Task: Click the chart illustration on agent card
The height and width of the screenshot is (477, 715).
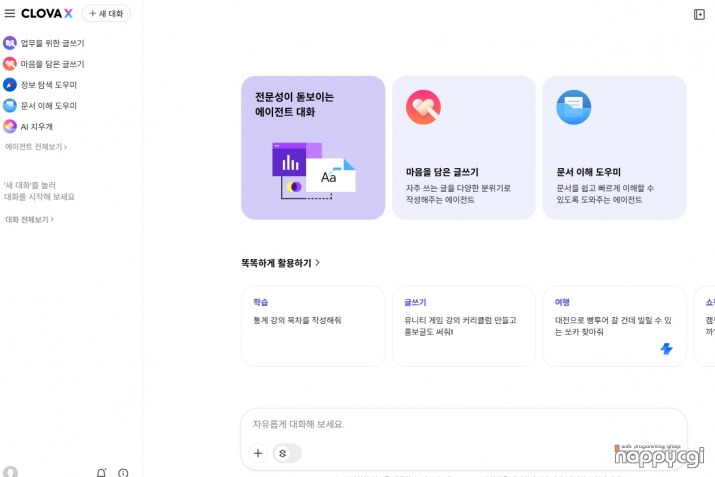Action: (x=313, y=171)
